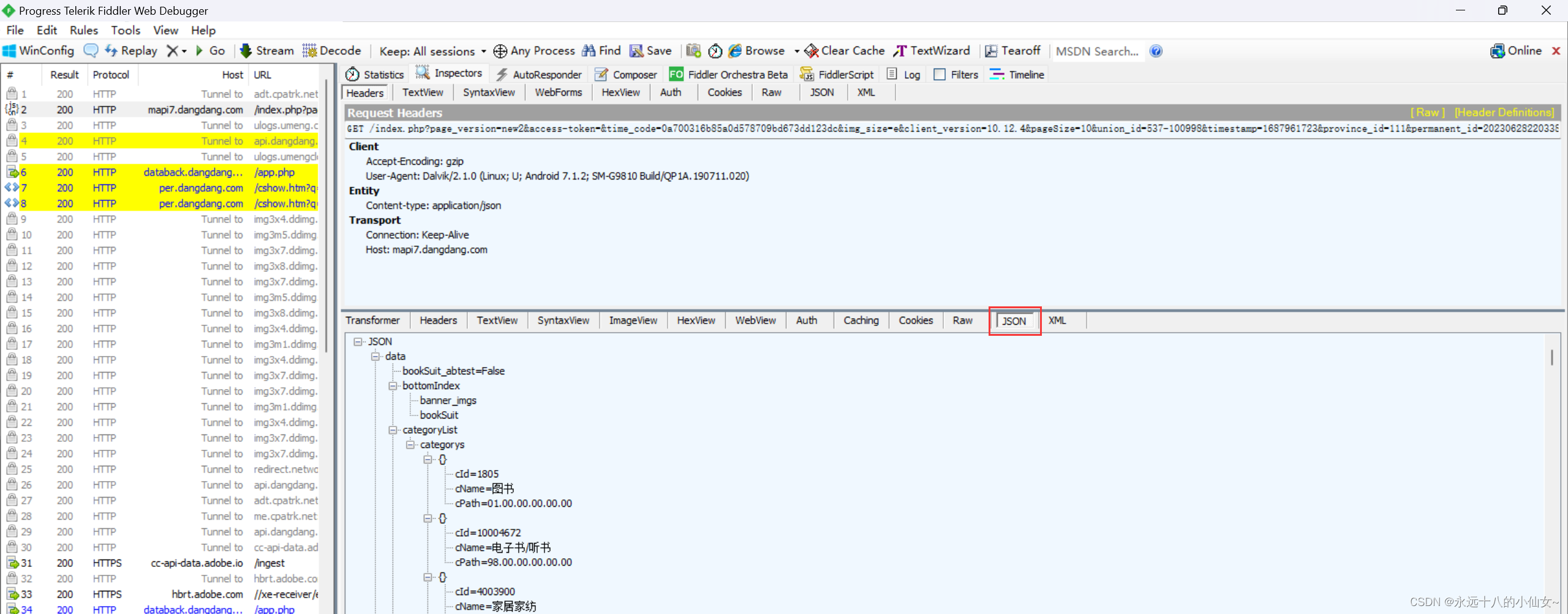Screen dimensions: 1568x614
Task: Open the Composer tab
Action: [626, 74]
